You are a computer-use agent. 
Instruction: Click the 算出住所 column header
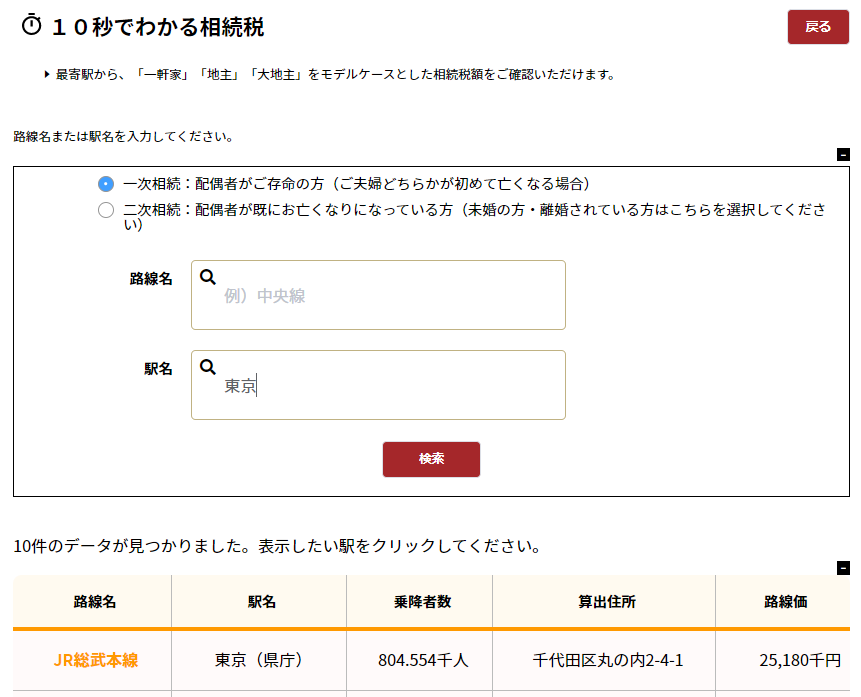[x=606, y=602]
